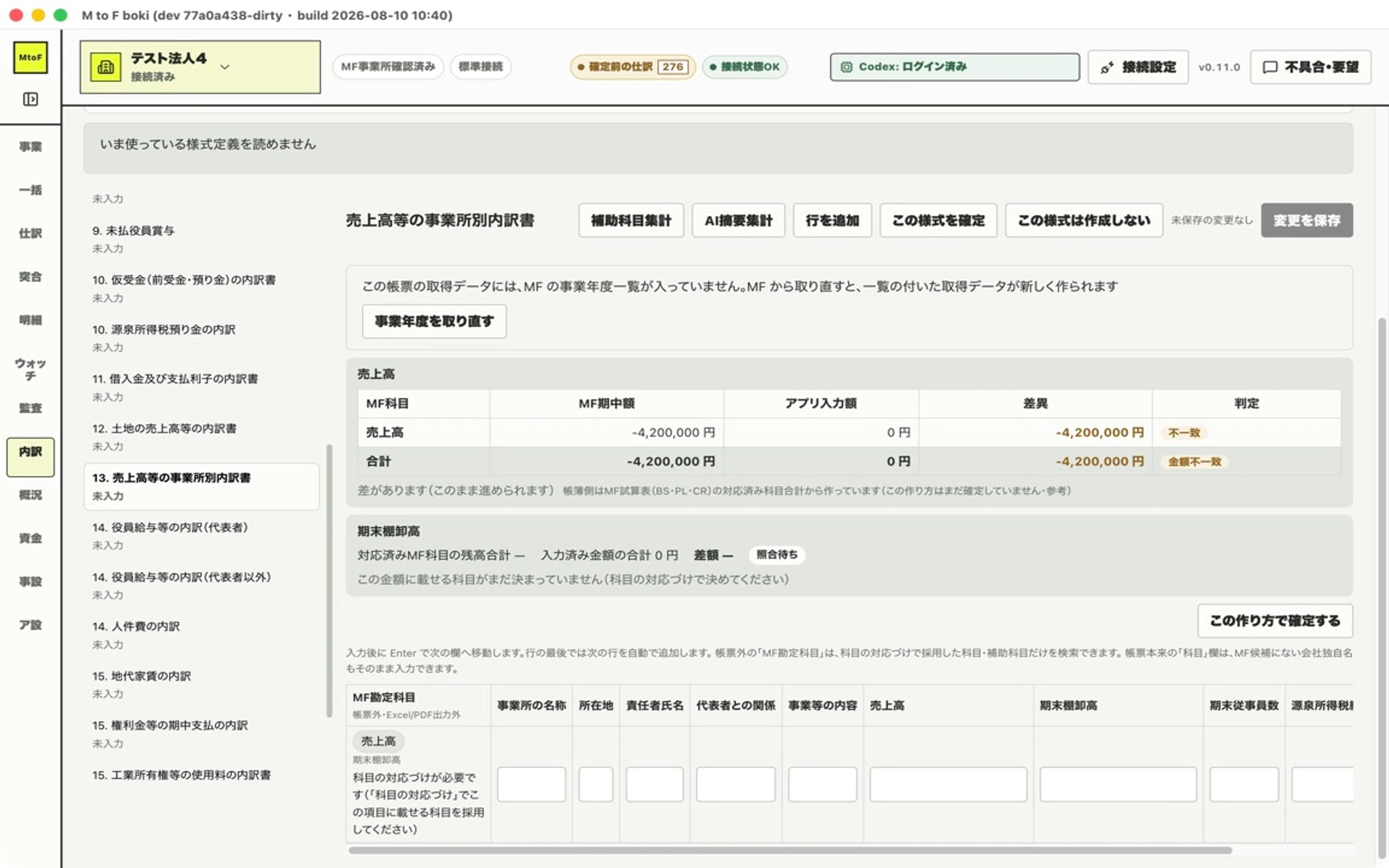The width and height of the screenshot is (1389, 868).
Task: Click the 期末棚卸高 column input field
Action: [1118, 784]
